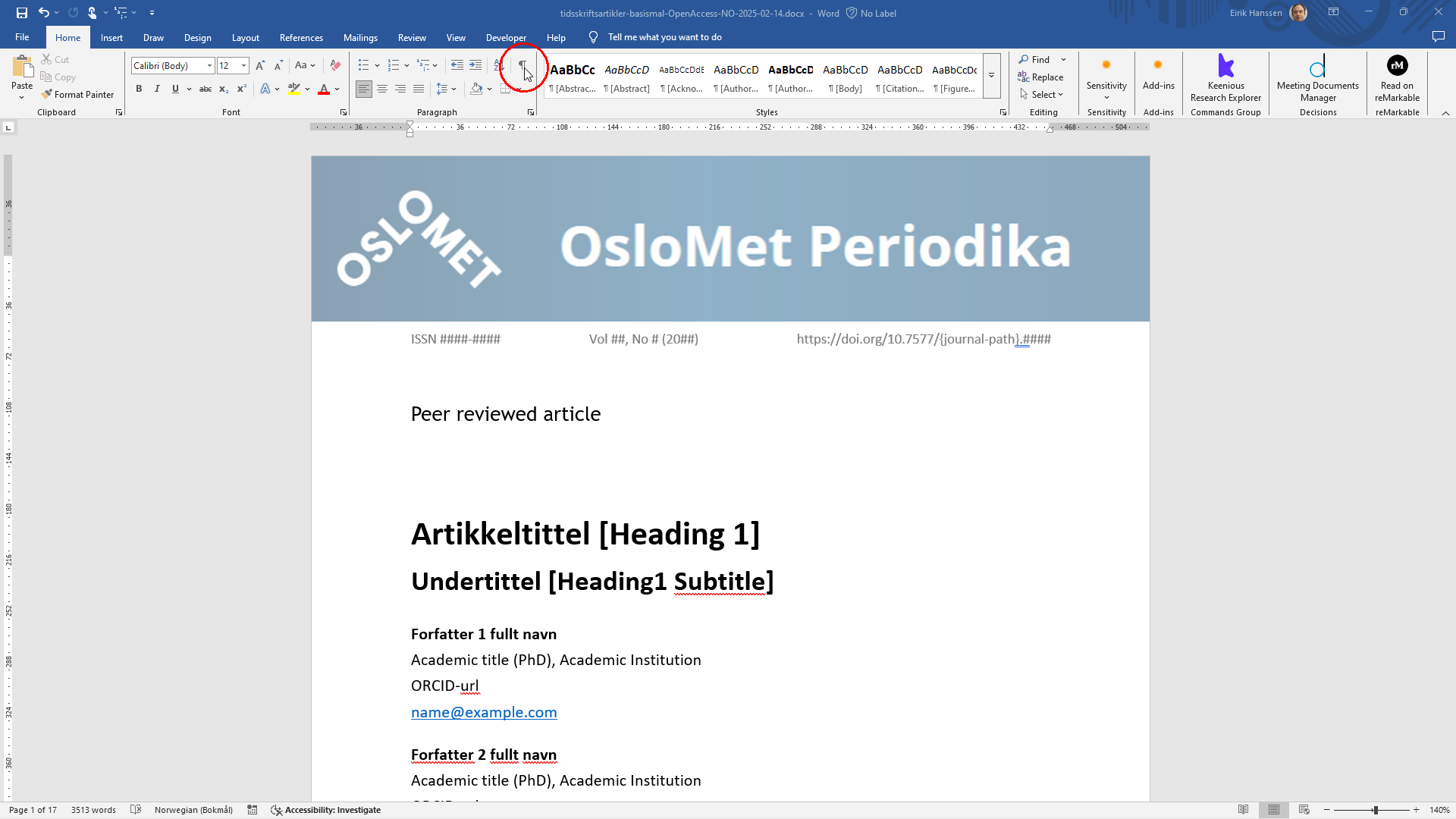Follow the name@example.com hyperlink

pos(483,712)
